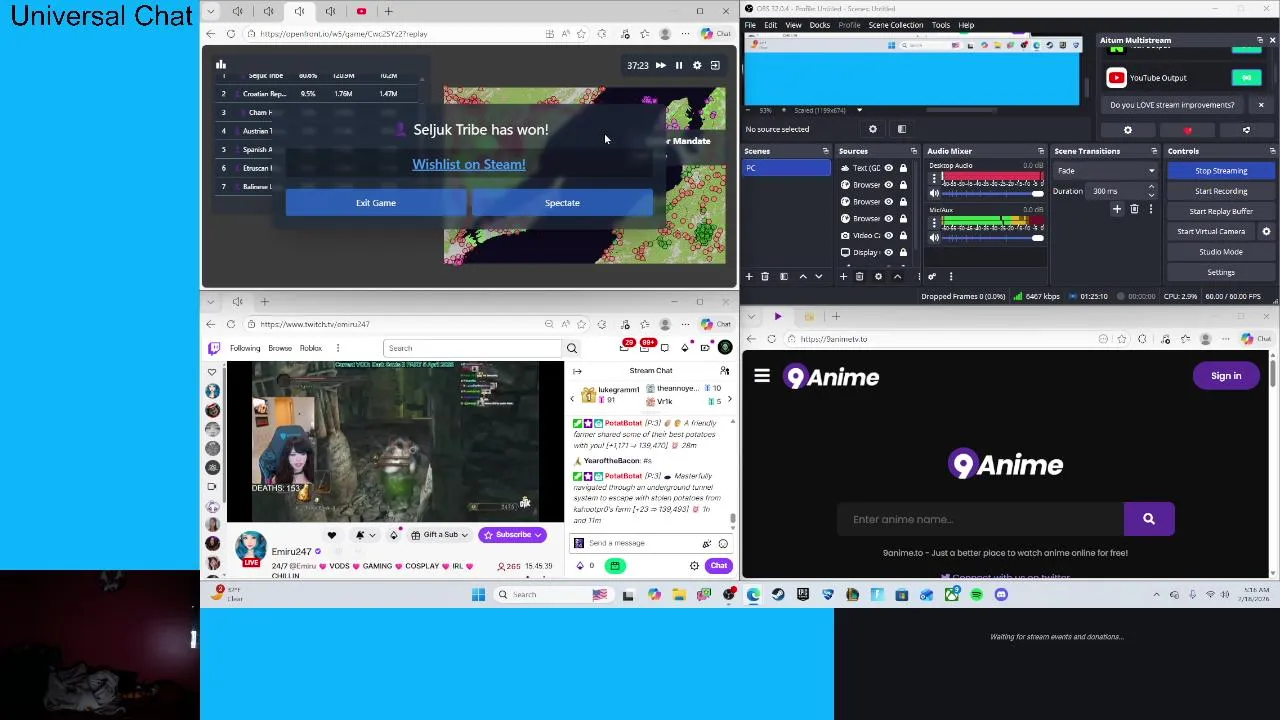Viewport: 1280px width, 720px height.
Task: Expand Gift a Sub dropdown
Action: click(x=464, y=535)
